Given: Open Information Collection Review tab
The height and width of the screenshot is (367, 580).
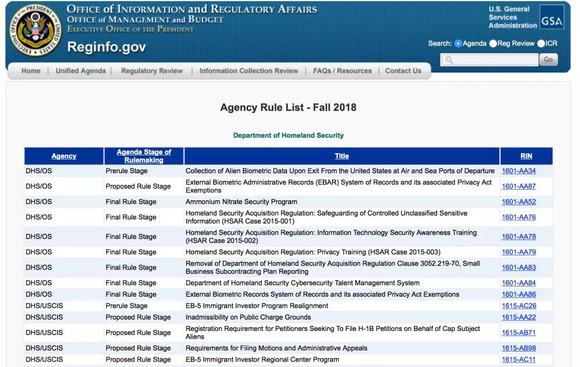Looking at the screenshot, I should [x=249, y=71].
